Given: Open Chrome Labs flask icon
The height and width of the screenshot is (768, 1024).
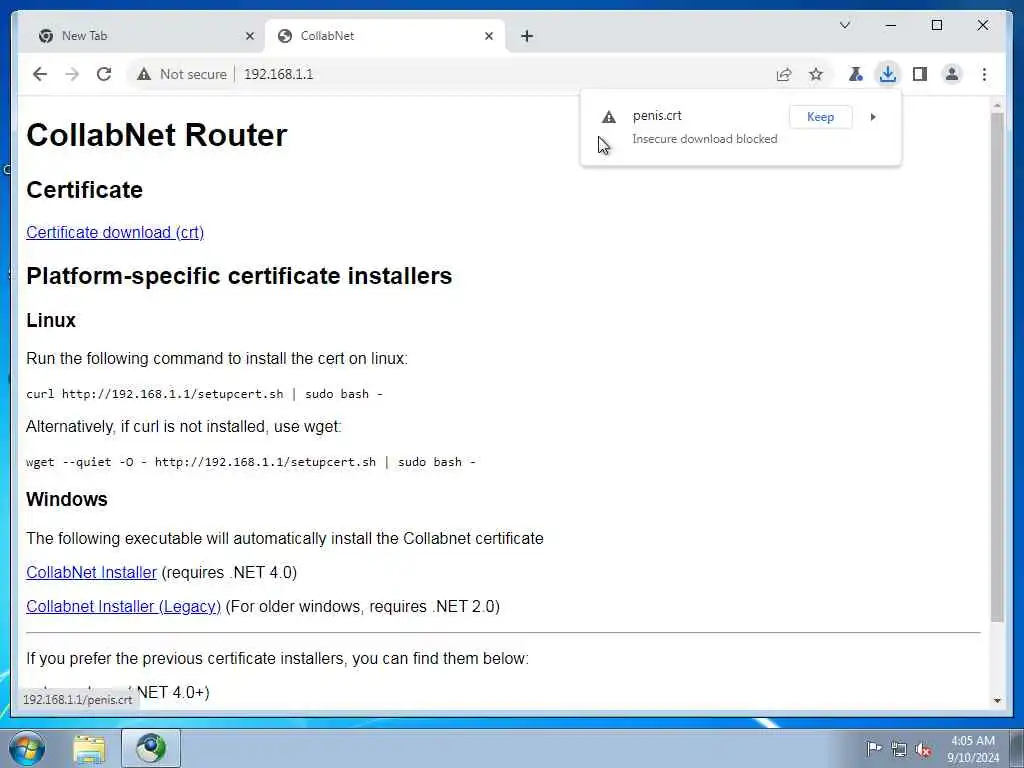Looking at the screenshot, I should [856, 74].
